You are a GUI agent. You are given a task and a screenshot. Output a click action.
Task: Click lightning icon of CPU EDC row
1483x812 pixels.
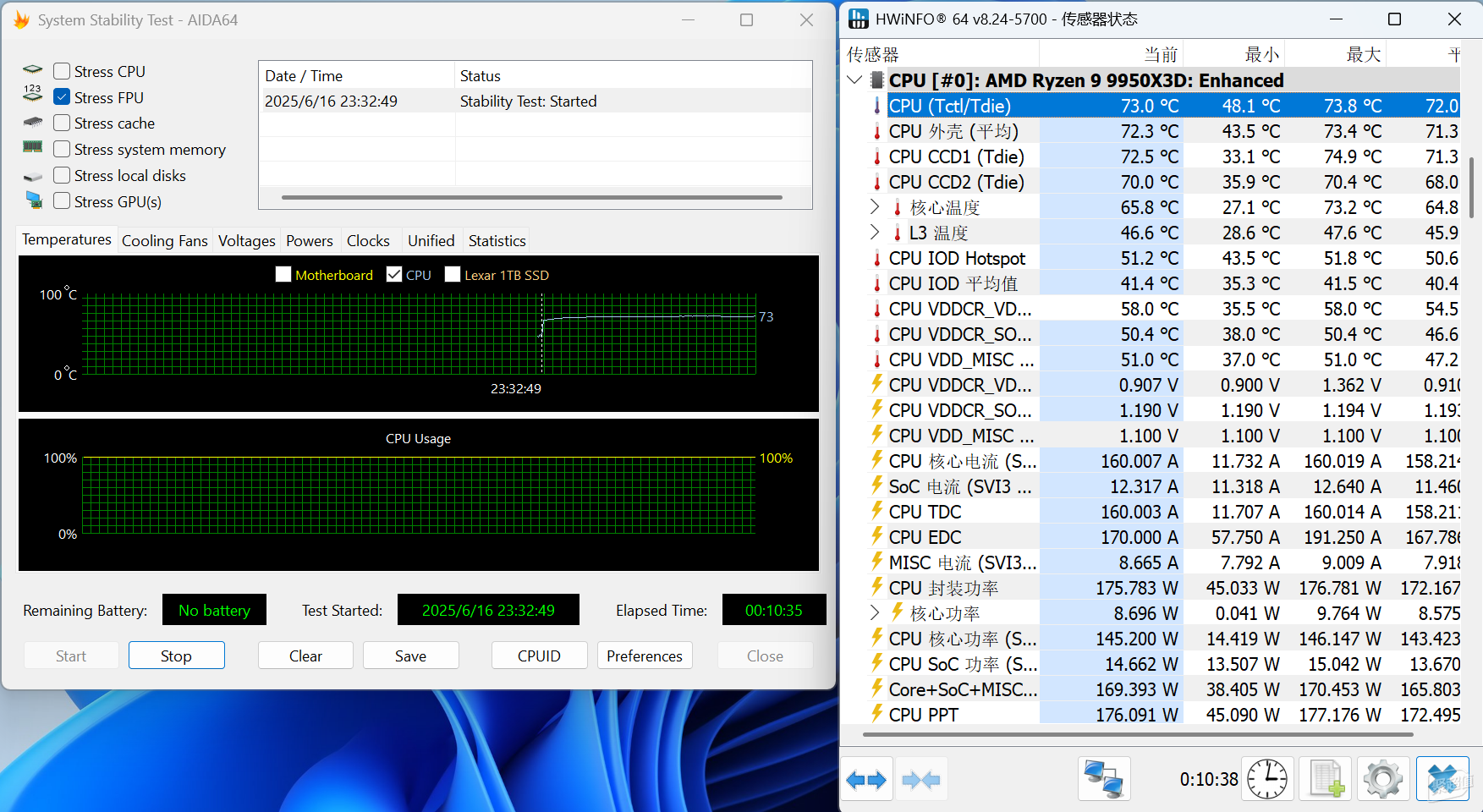(x=877, y=536)
